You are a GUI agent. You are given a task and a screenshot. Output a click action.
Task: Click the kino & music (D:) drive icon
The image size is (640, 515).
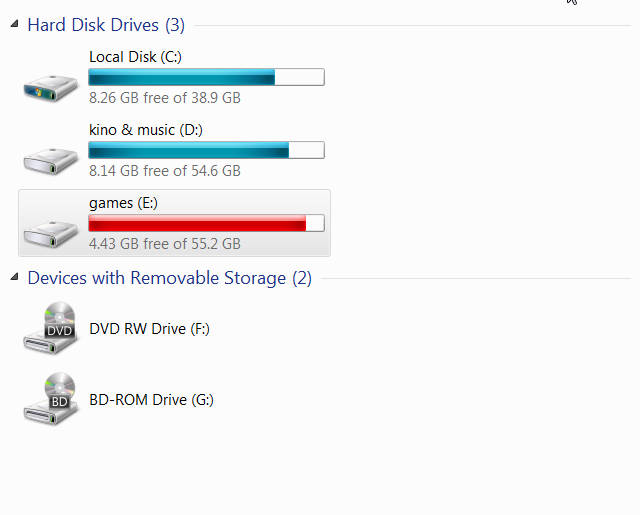coord(50,157)
